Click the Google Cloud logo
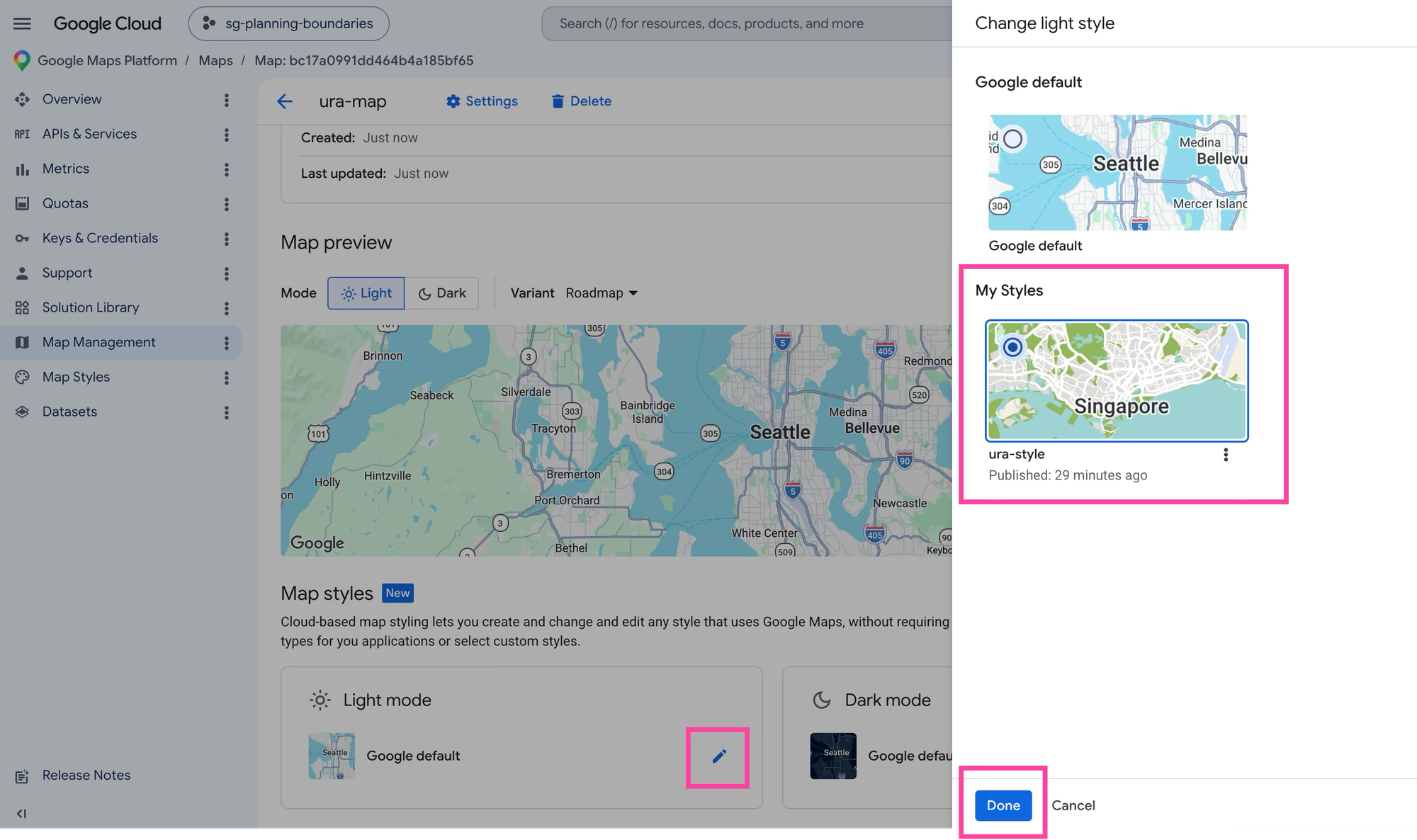The width and height of the screenshot is (1417, 840). click(x=108, y=23)
